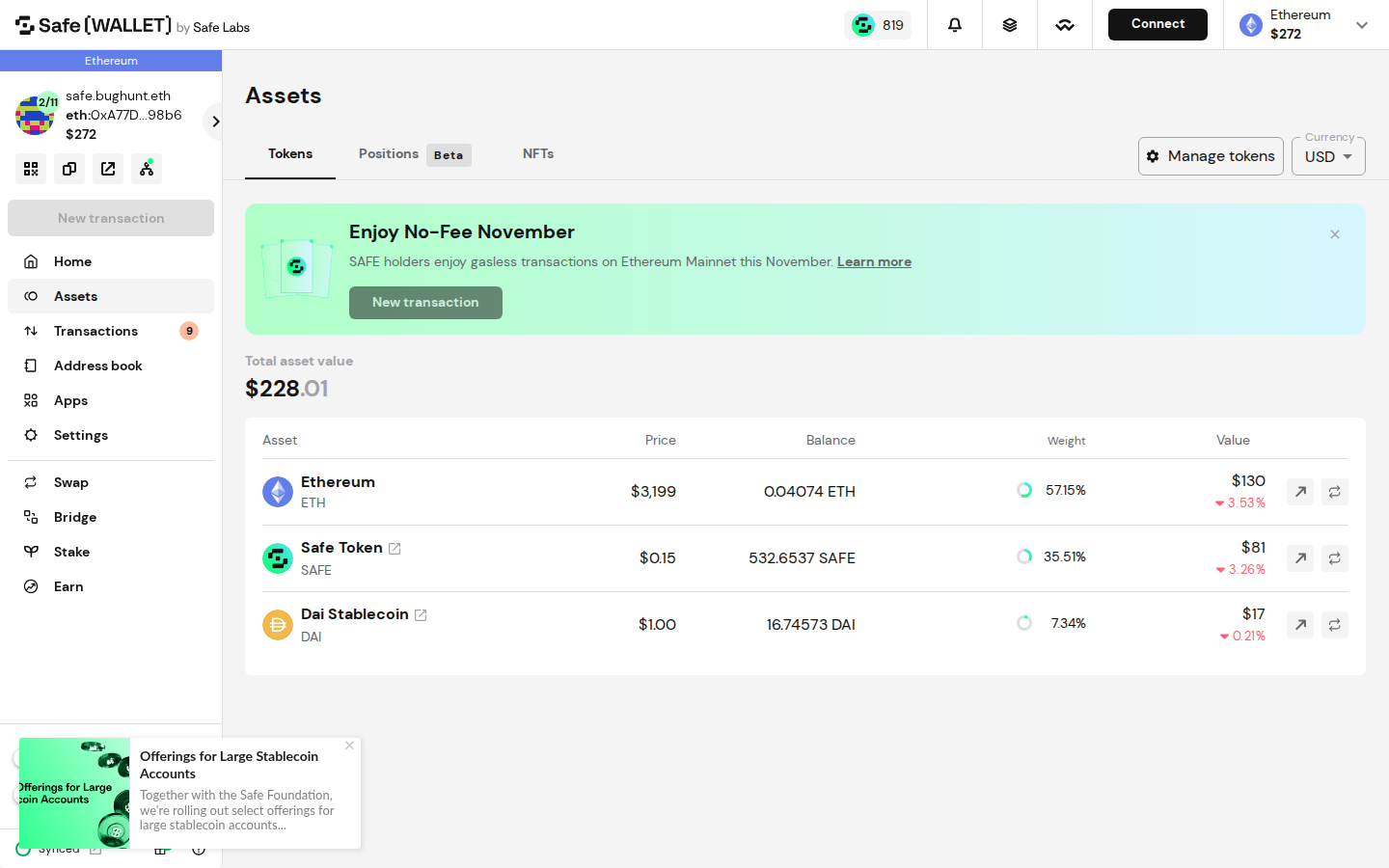
Task: Select Assets in the sidebar
Action: coord(111,296)
